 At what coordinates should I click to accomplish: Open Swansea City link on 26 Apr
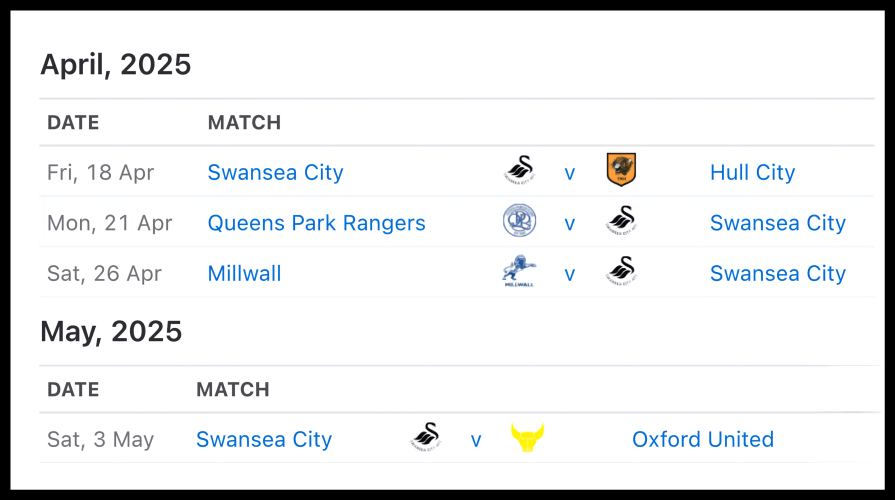click(x=777, y=273)
